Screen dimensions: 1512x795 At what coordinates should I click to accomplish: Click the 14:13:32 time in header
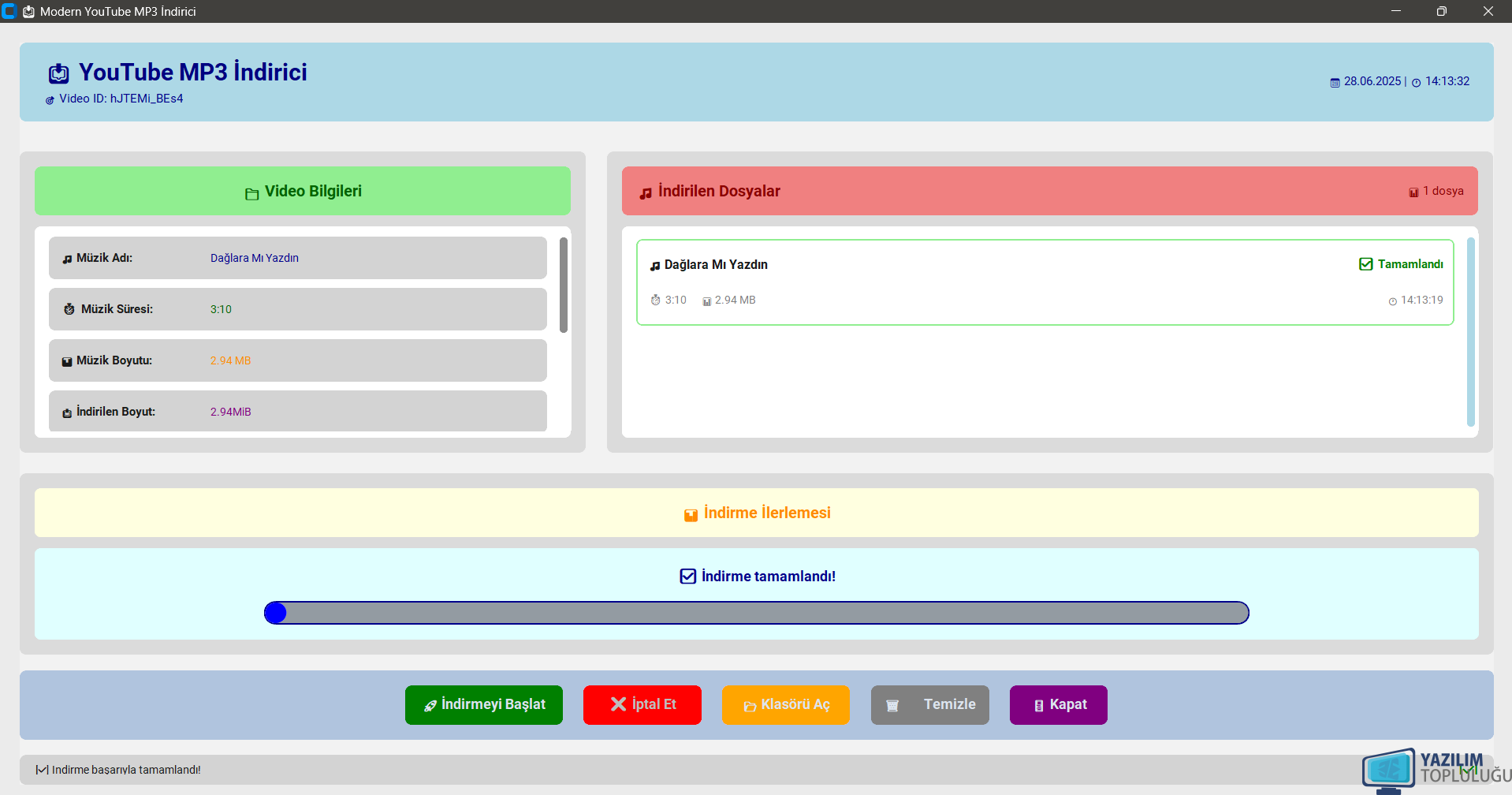point(1447,81)
